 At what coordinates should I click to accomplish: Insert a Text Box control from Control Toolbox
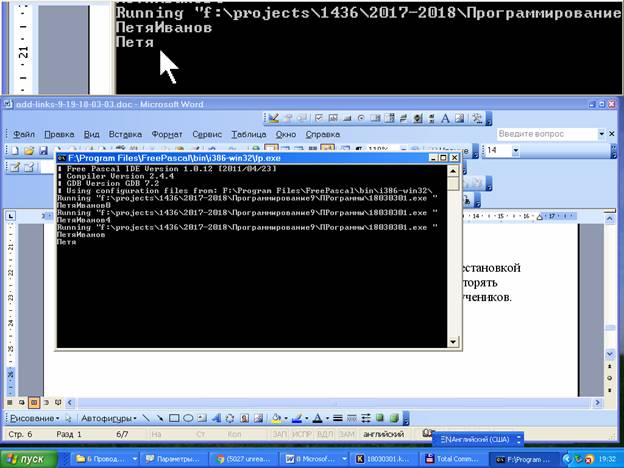[333, 118]
